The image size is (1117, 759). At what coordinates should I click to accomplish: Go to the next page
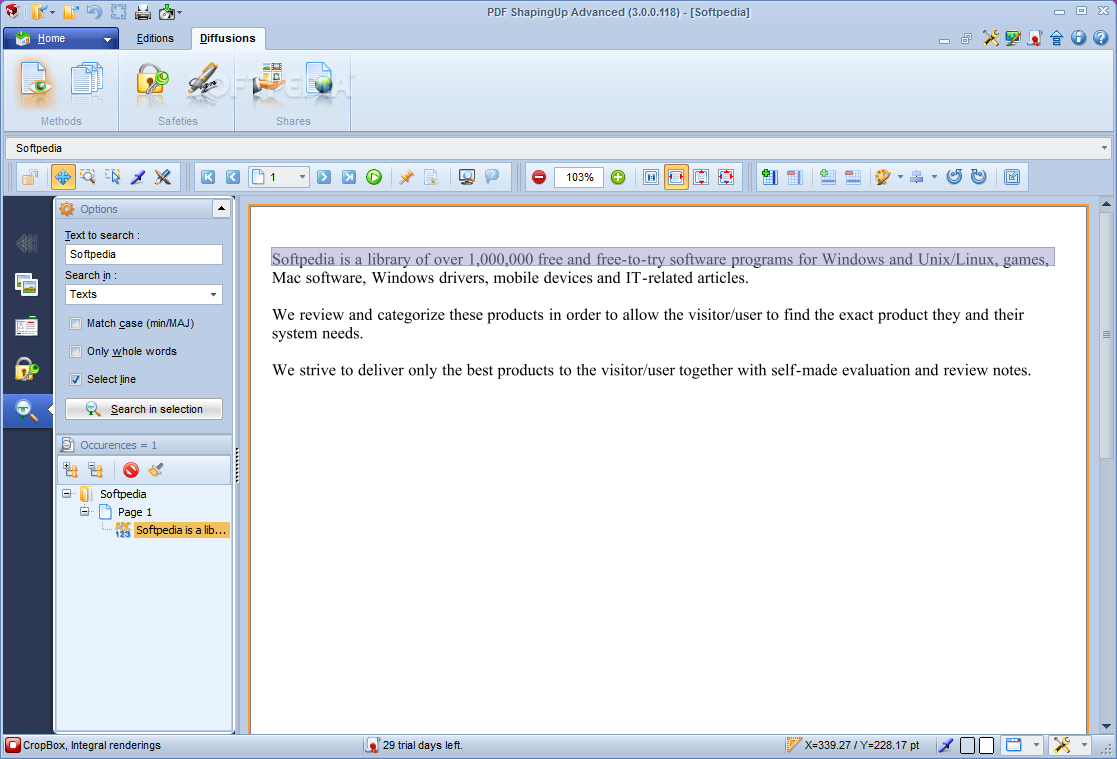[x=324, y=177]
